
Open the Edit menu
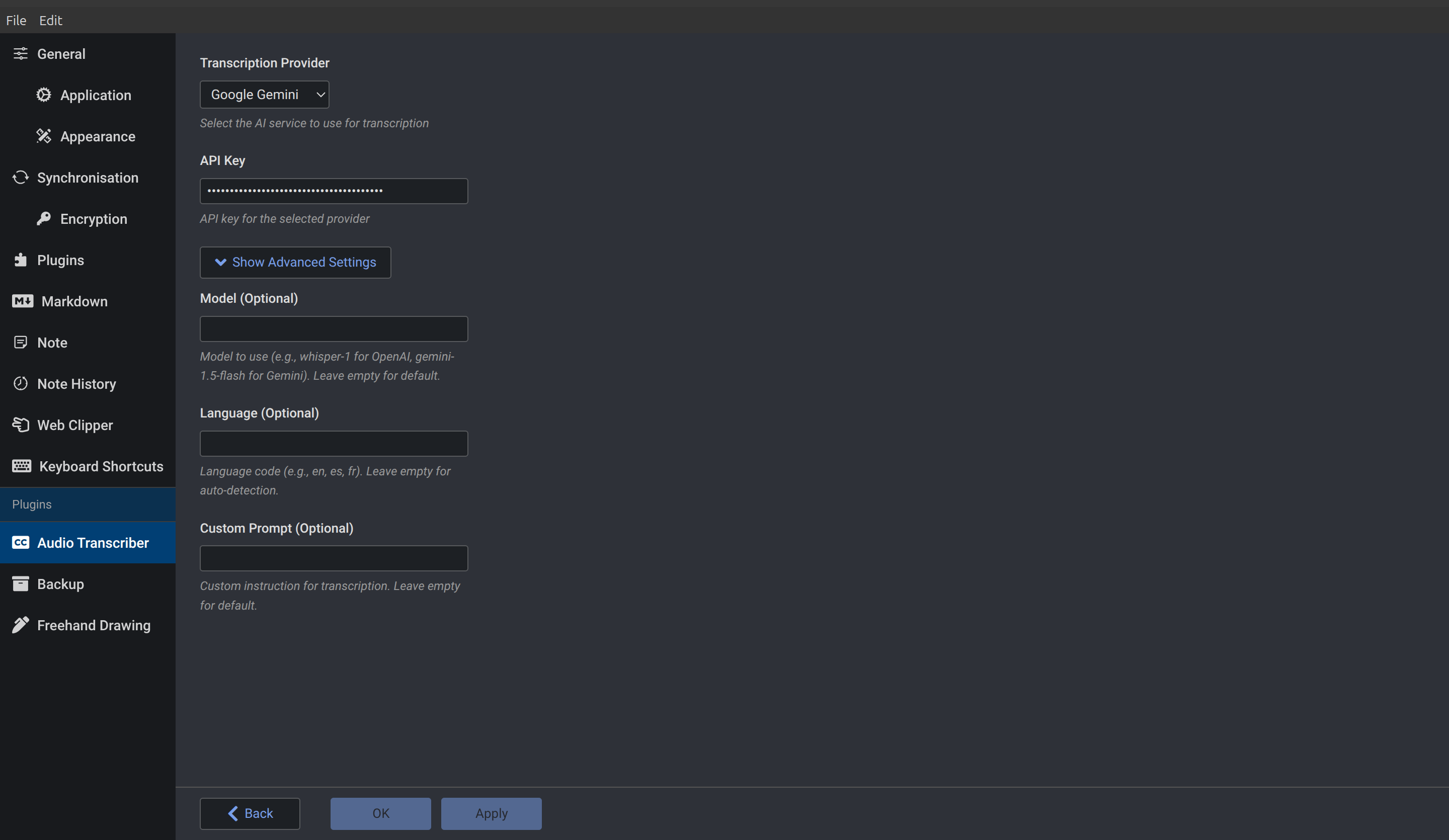[x=51, y=20]
